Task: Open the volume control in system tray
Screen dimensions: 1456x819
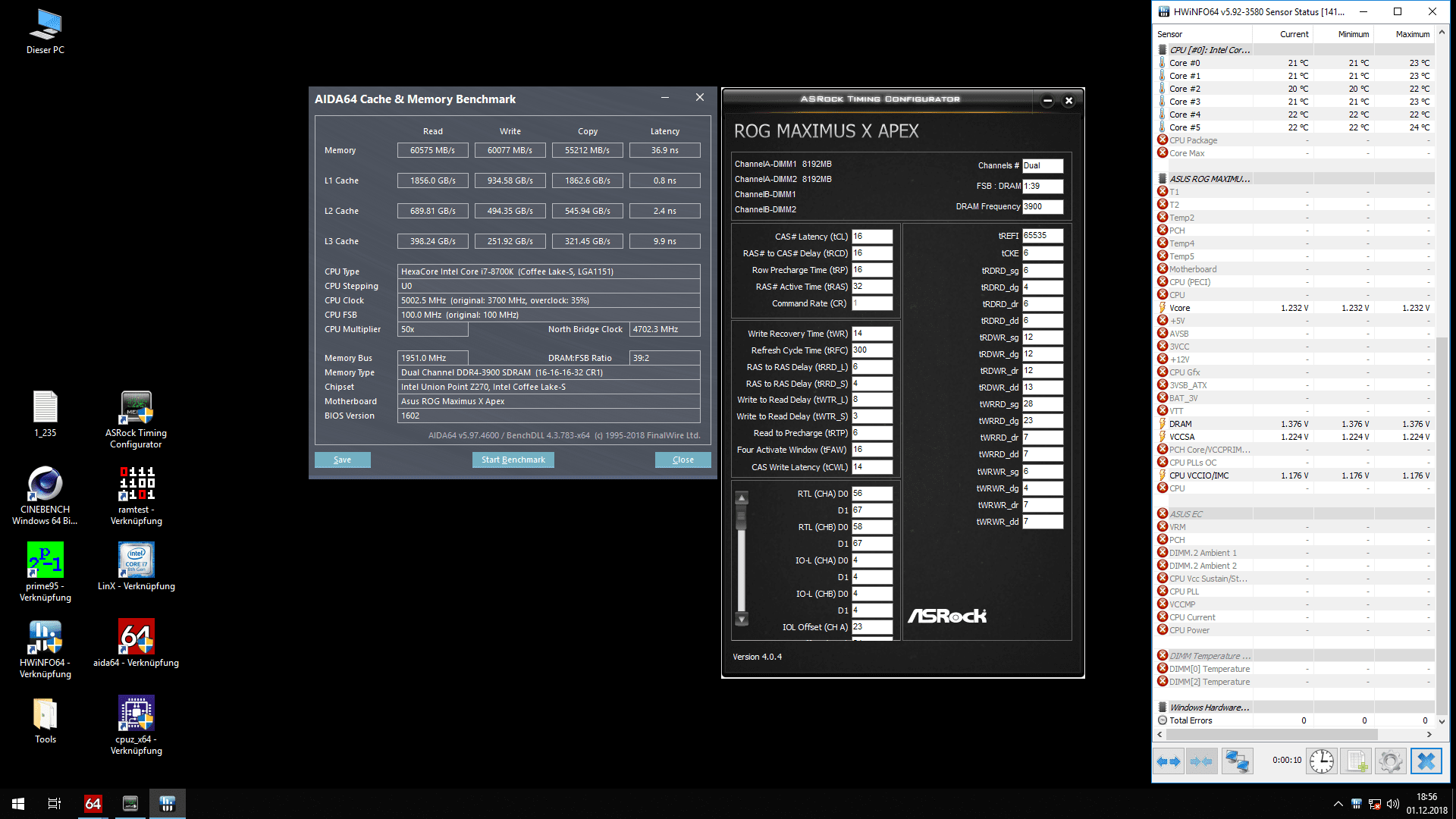Action: pos(1393,804)
